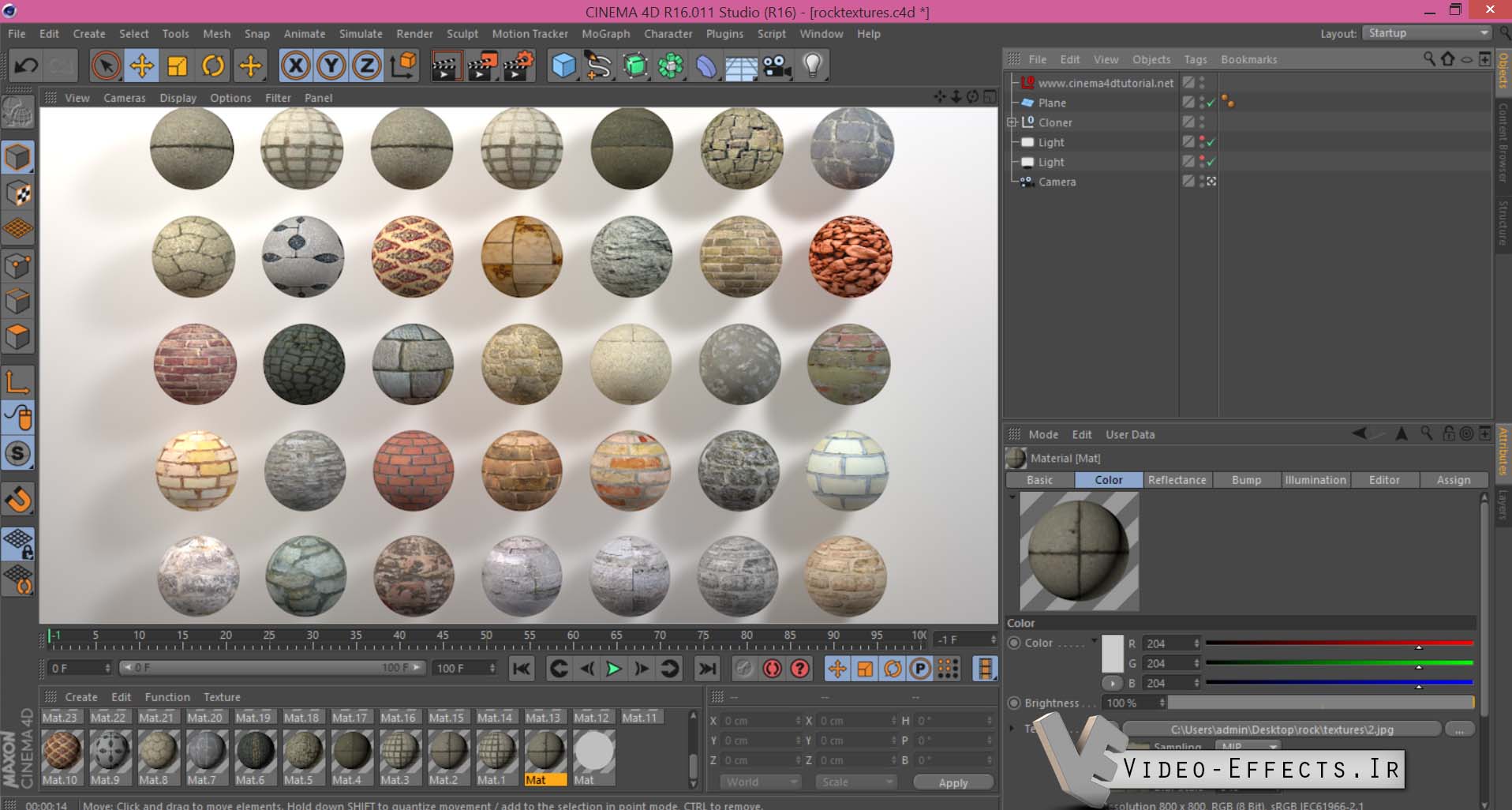This screenshot has height=810, width=1512.
Task: Collapse material preview disclosure triangle
Action: click(1012, 497)
